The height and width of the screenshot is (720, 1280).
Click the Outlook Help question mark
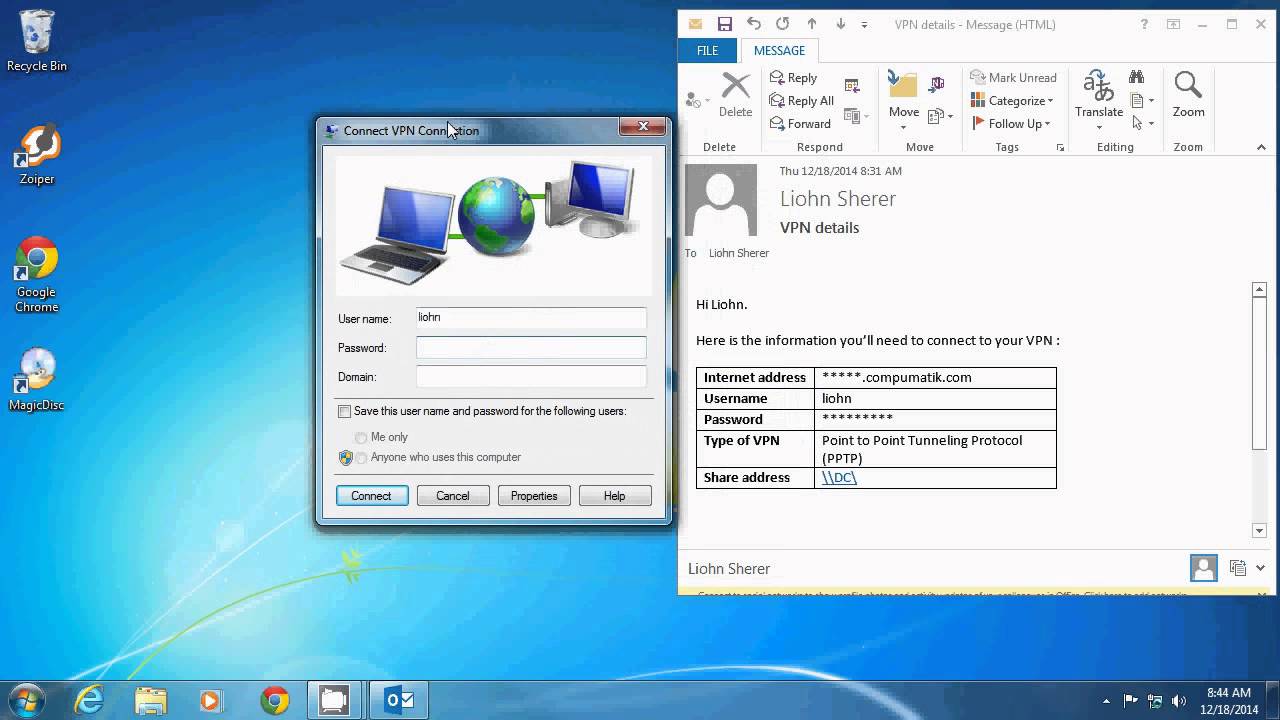click(1144, 25)
